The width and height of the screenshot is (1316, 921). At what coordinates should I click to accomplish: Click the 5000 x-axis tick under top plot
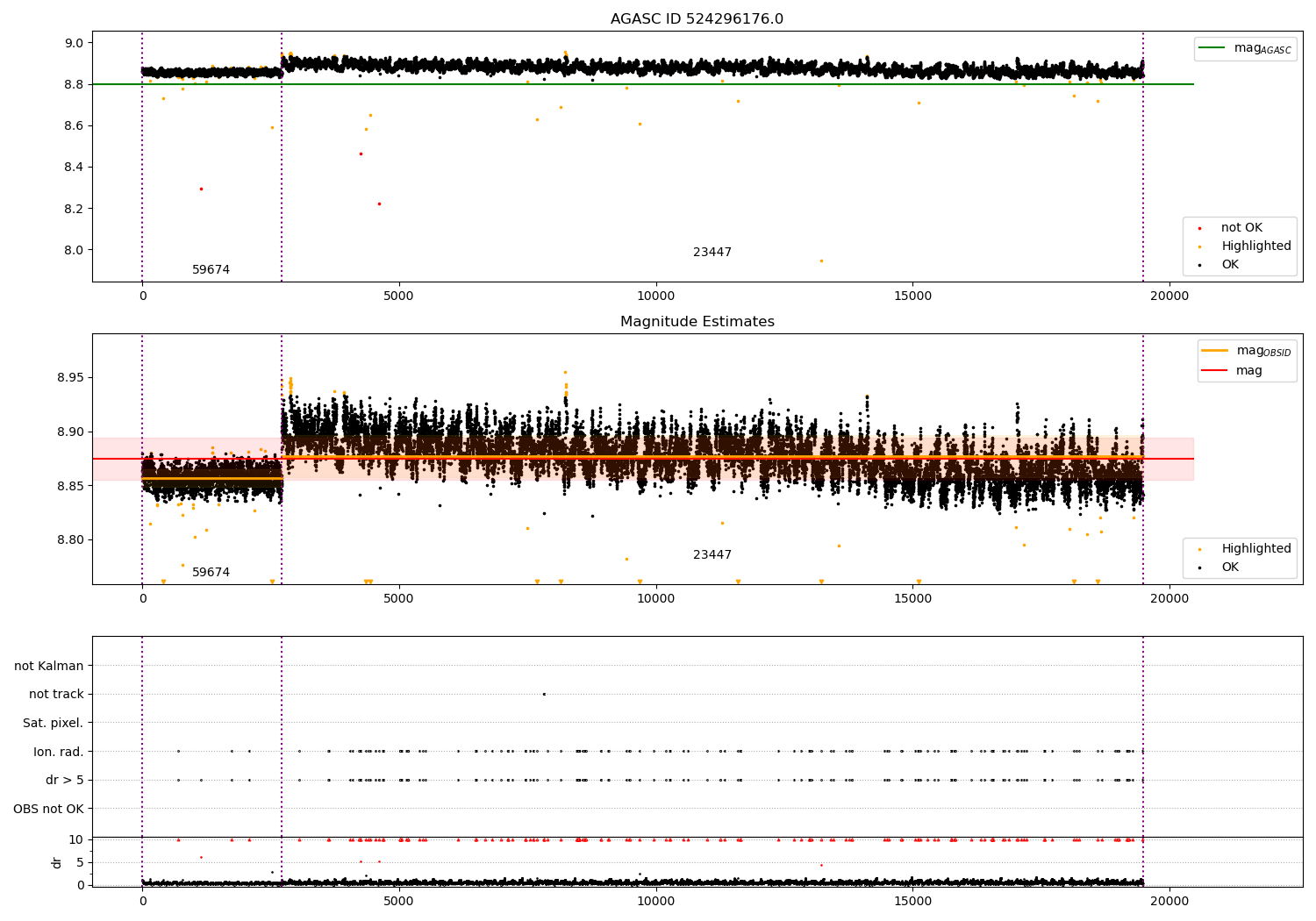pos(399,296)
